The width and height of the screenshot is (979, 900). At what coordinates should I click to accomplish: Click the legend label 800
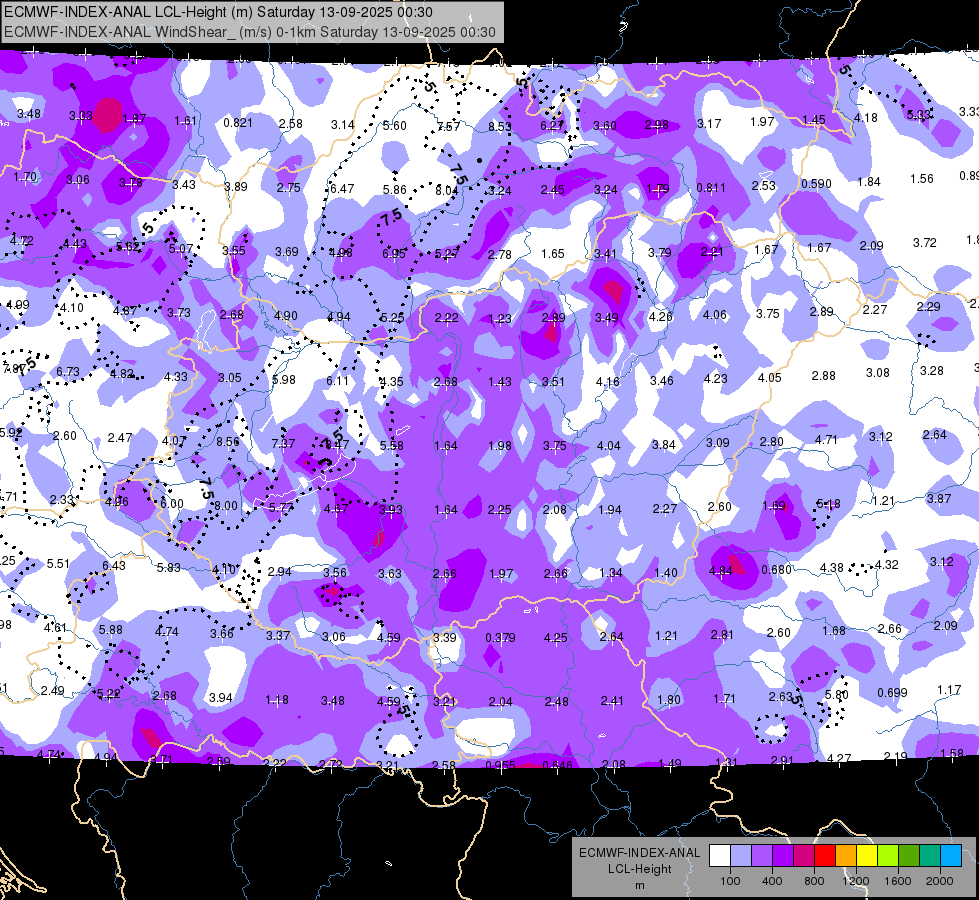814,881
